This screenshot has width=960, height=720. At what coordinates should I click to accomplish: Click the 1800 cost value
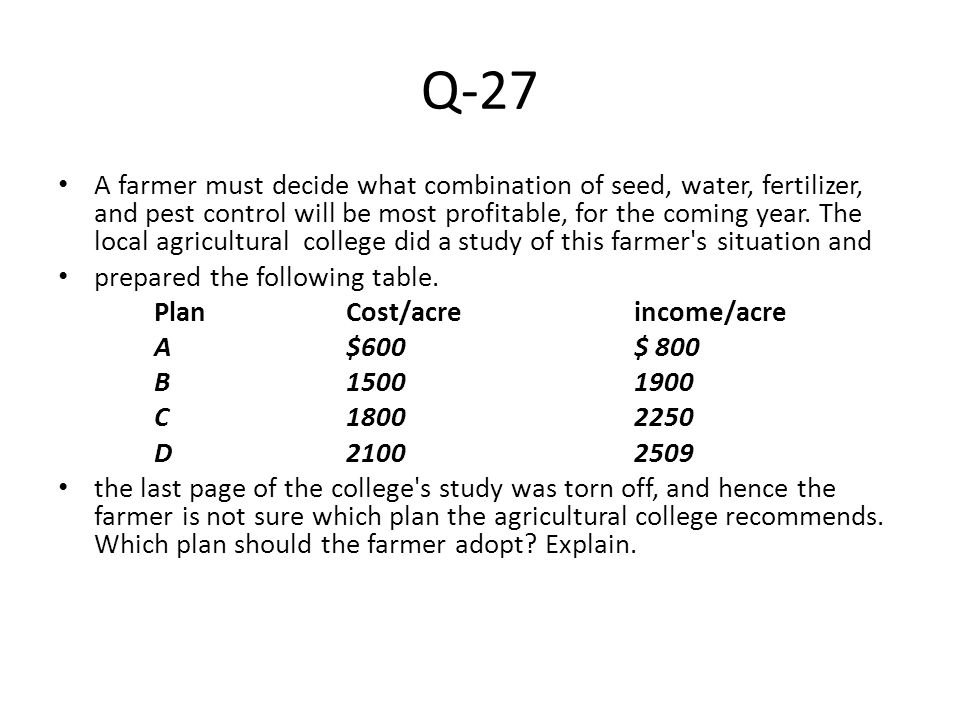coord(376,418)
